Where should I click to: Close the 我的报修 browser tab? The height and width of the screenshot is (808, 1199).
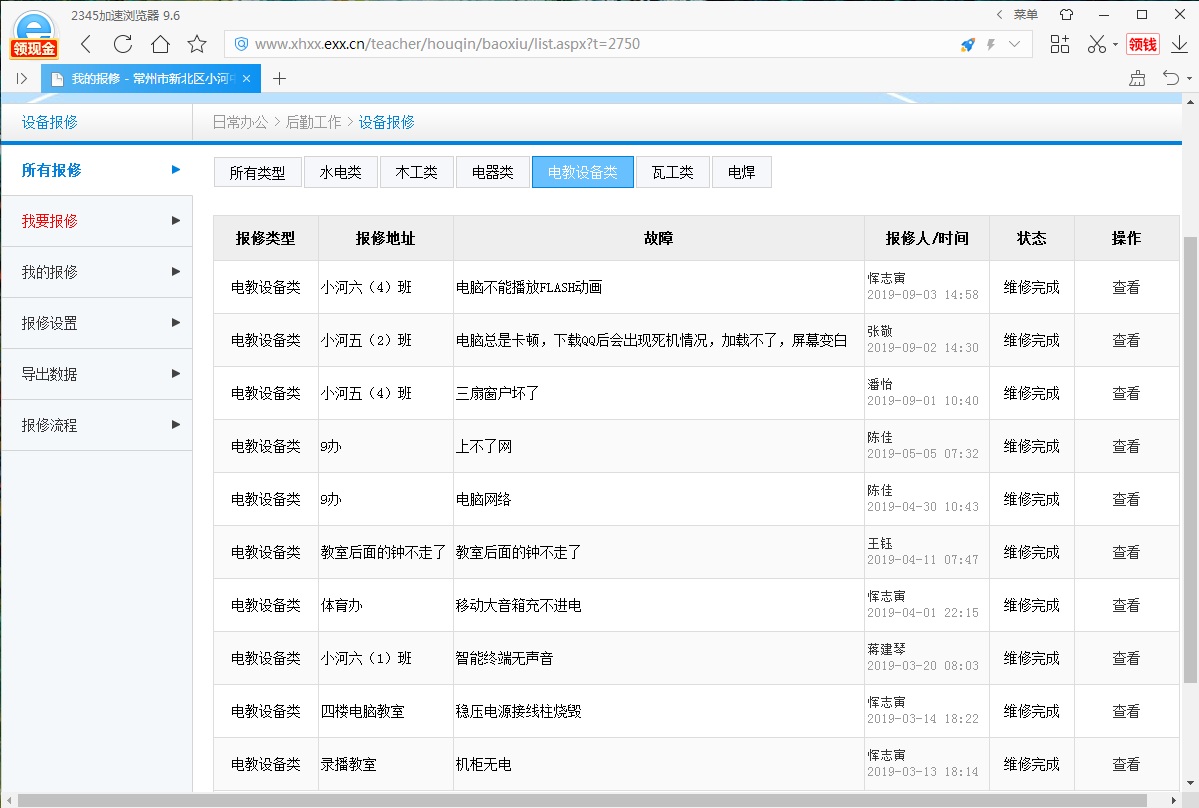246,79
